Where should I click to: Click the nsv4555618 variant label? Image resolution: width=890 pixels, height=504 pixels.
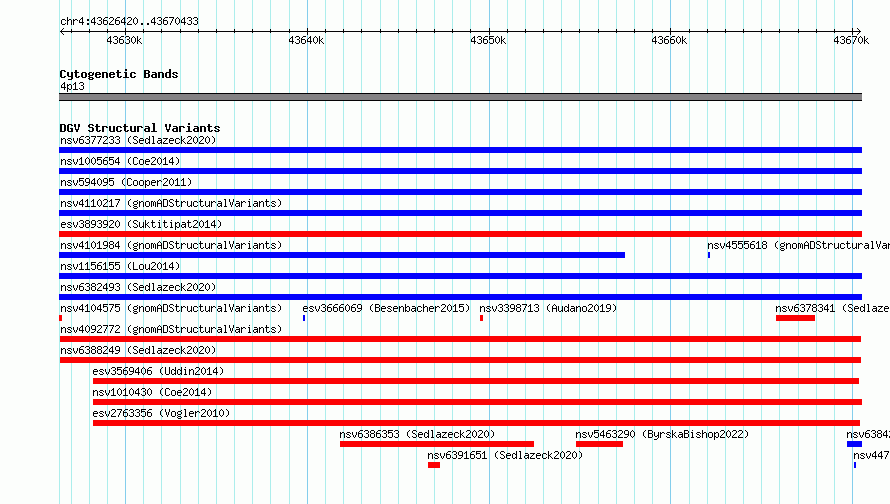tap(798, 245)
